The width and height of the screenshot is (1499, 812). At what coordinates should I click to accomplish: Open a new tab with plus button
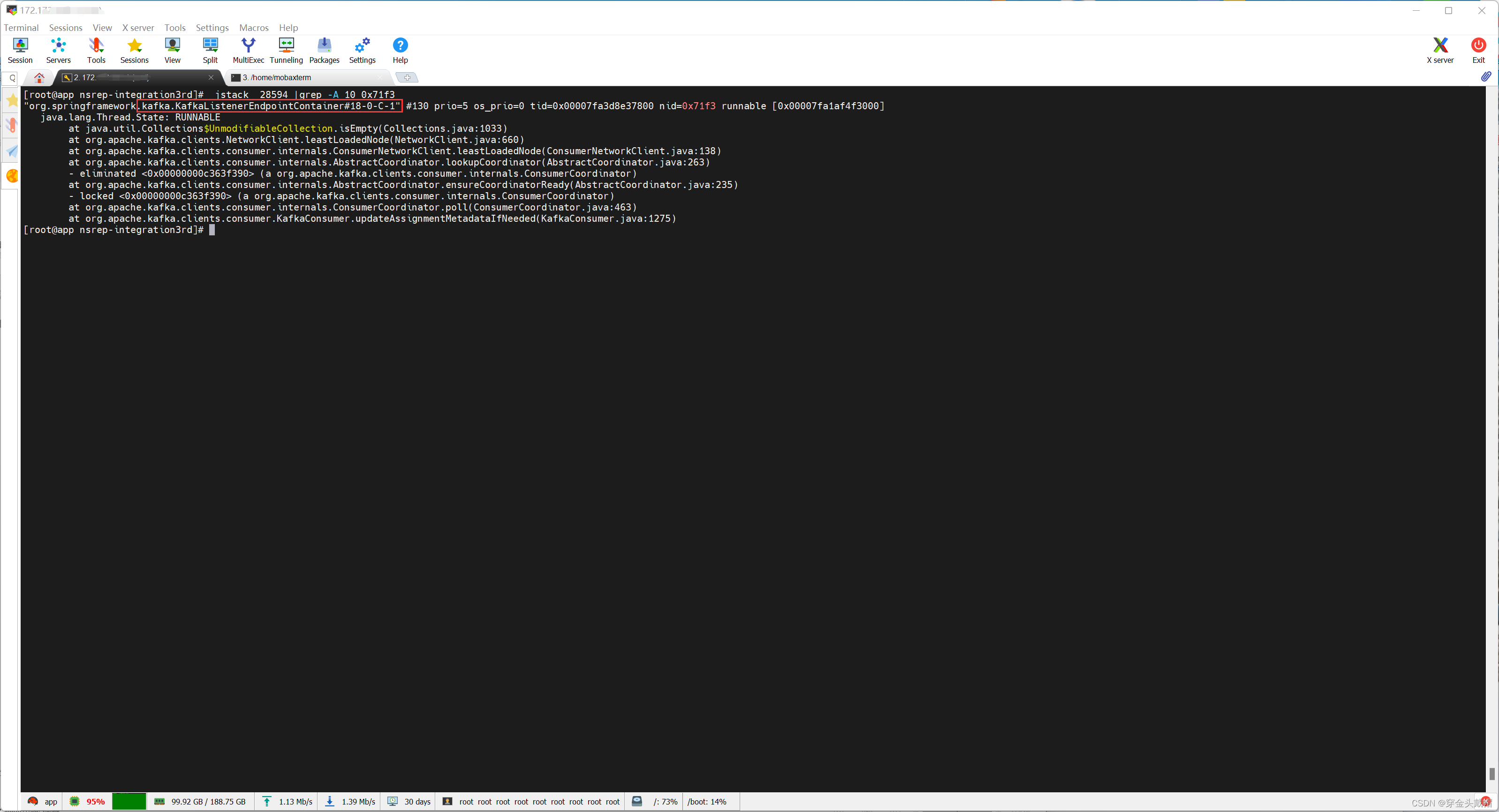pyautogui.click(x=407, y=77)
